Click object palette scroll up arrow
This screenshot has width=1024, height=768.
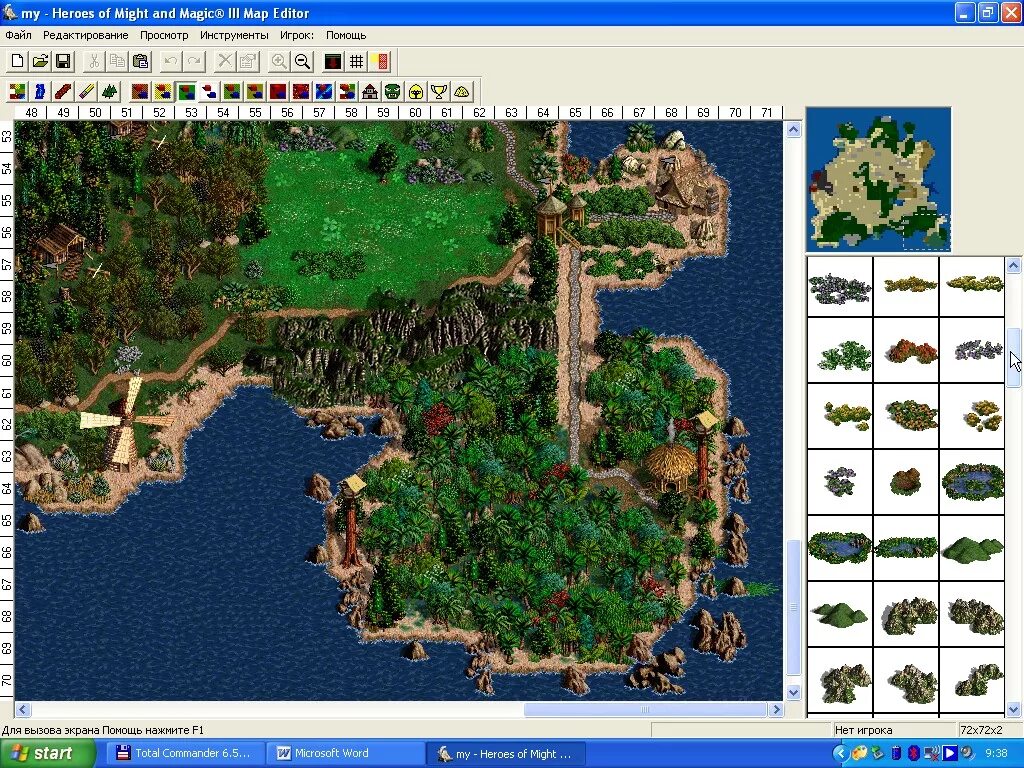point(1014,265)
